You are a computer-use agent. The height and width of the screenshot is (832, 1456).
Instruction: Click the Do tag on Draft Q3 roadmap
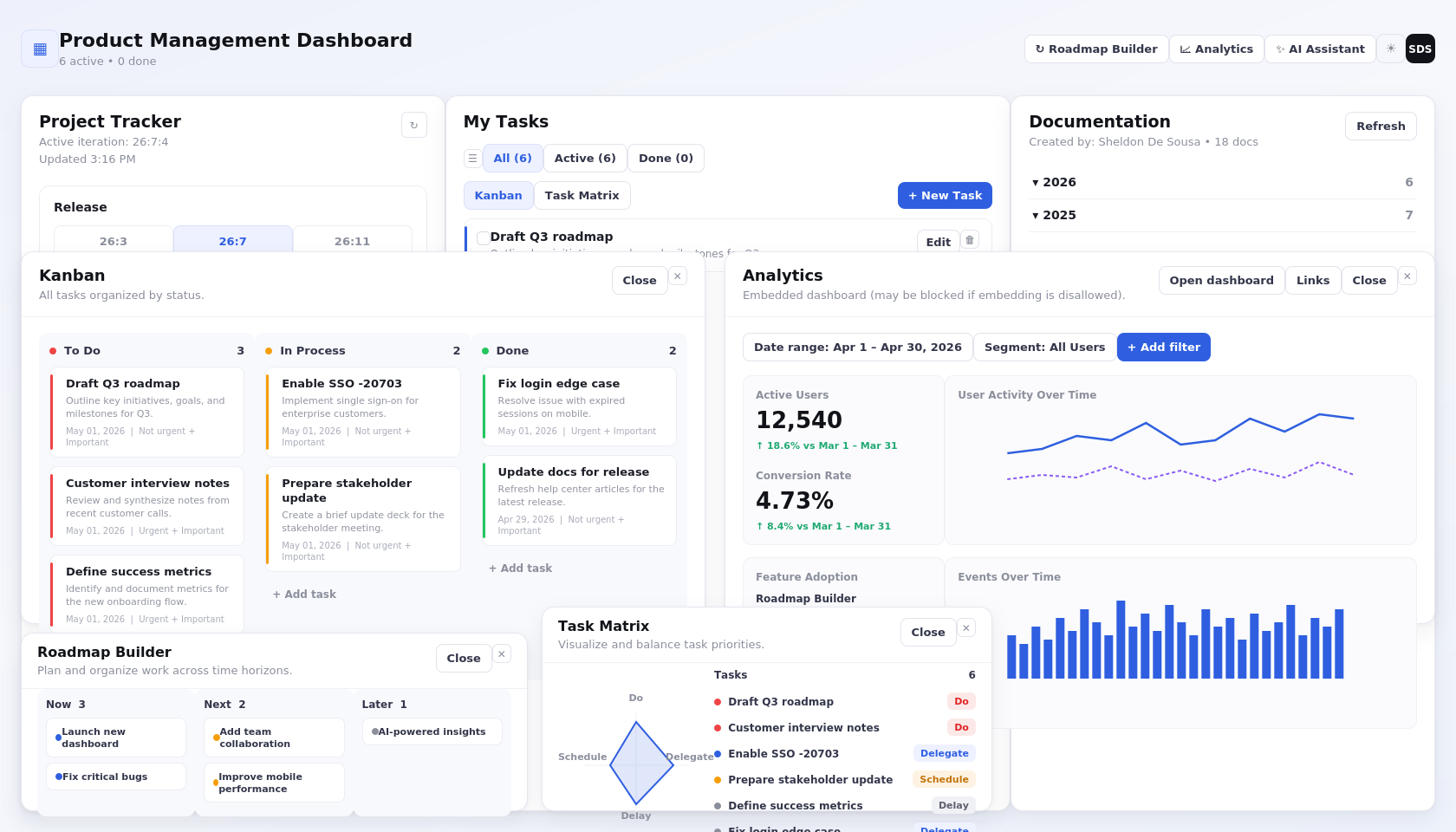click(961, 702)
